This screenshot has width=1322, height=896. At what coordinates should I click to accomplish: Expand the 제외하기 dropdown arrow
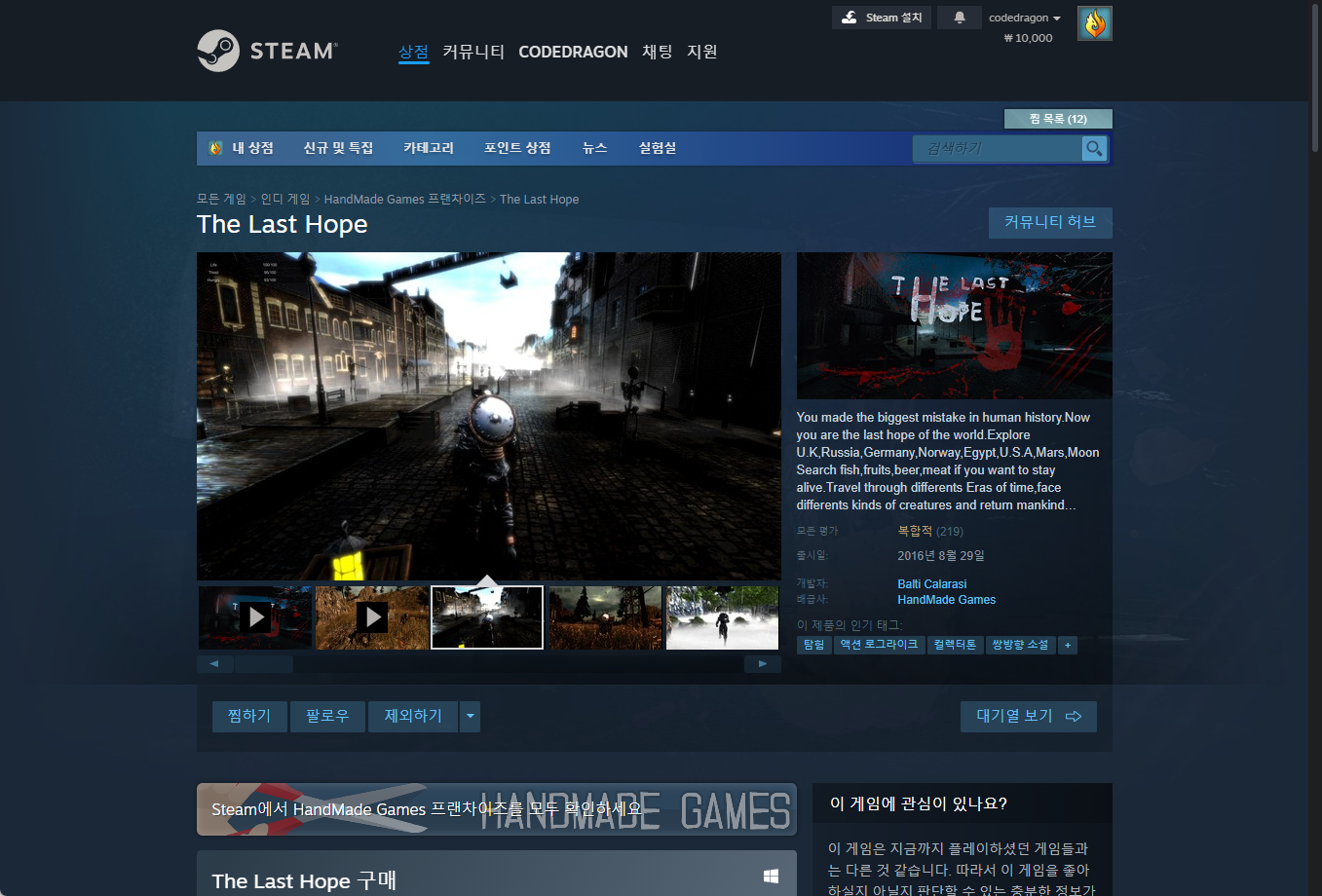(x=471, y=717)
